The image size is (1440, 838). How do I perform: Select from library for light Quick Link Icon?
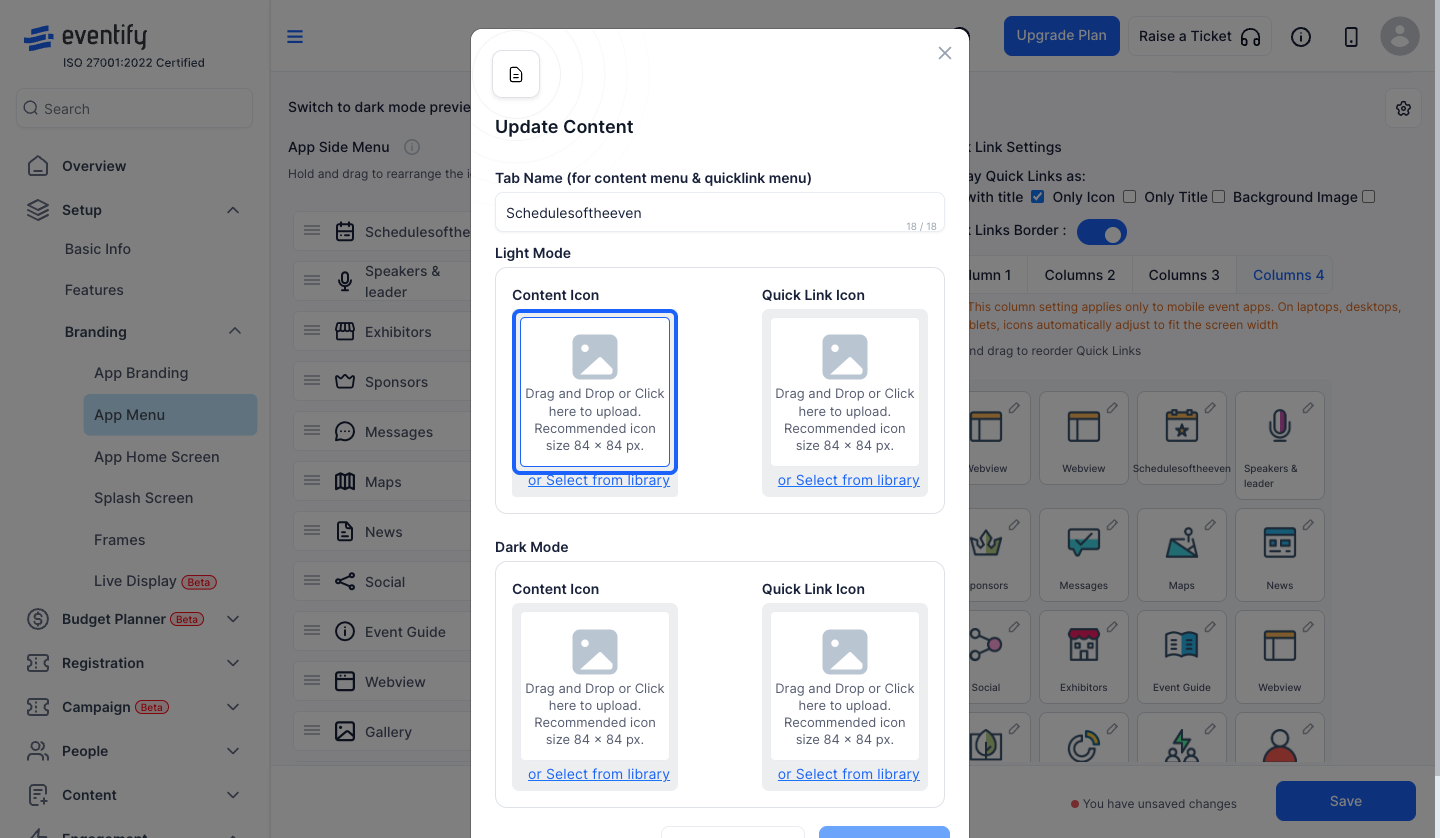point(849,480)
